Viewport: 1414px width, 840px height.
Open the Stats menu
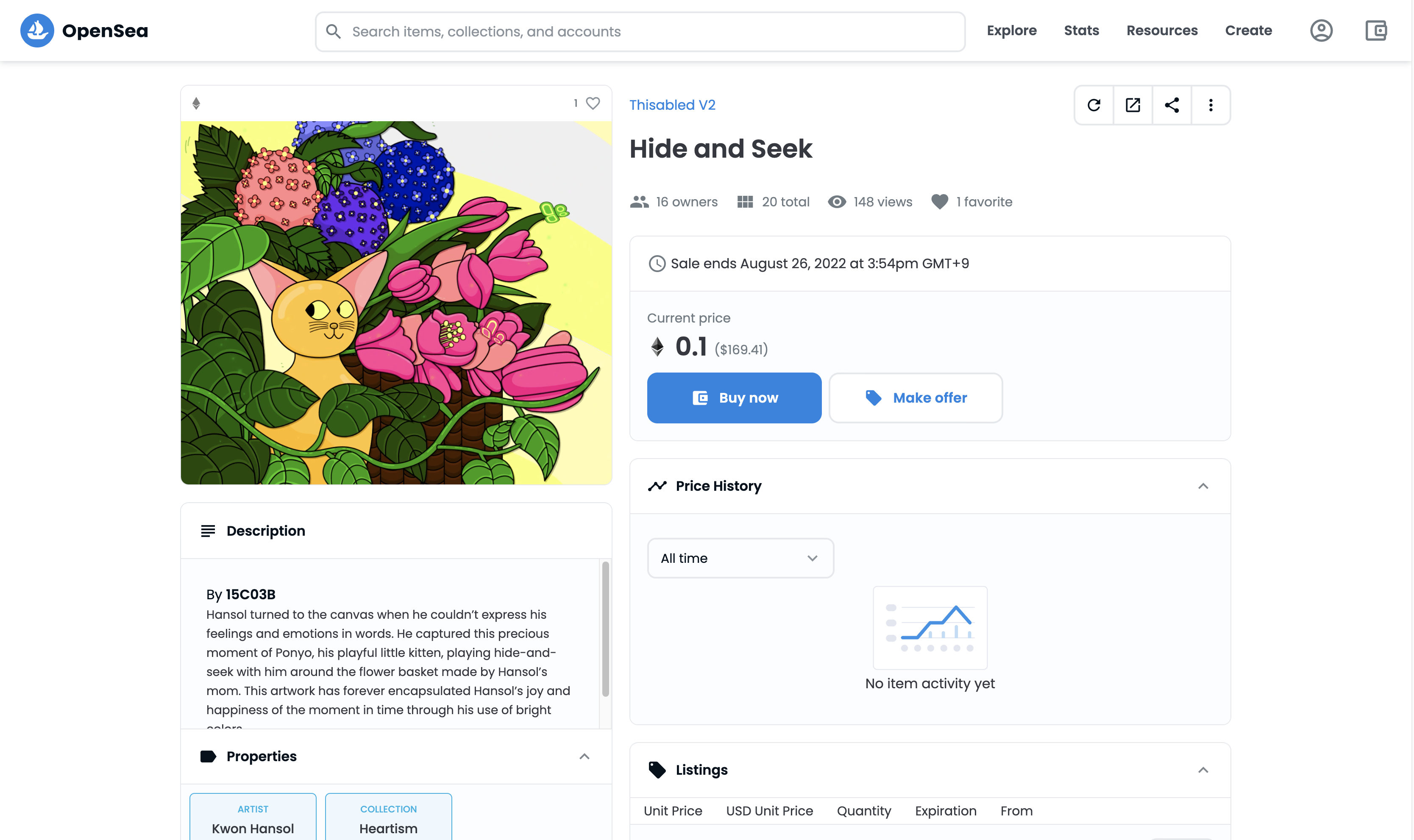click(x=1081, y=31)
